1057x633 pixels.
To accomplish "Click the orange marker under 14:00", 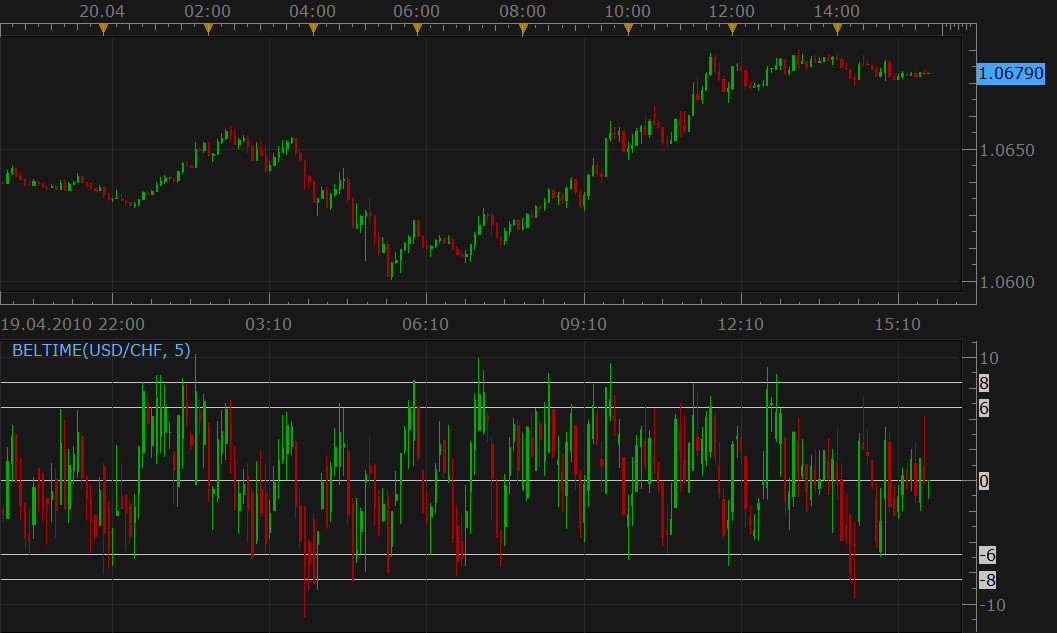I will (x=837, y=29).
